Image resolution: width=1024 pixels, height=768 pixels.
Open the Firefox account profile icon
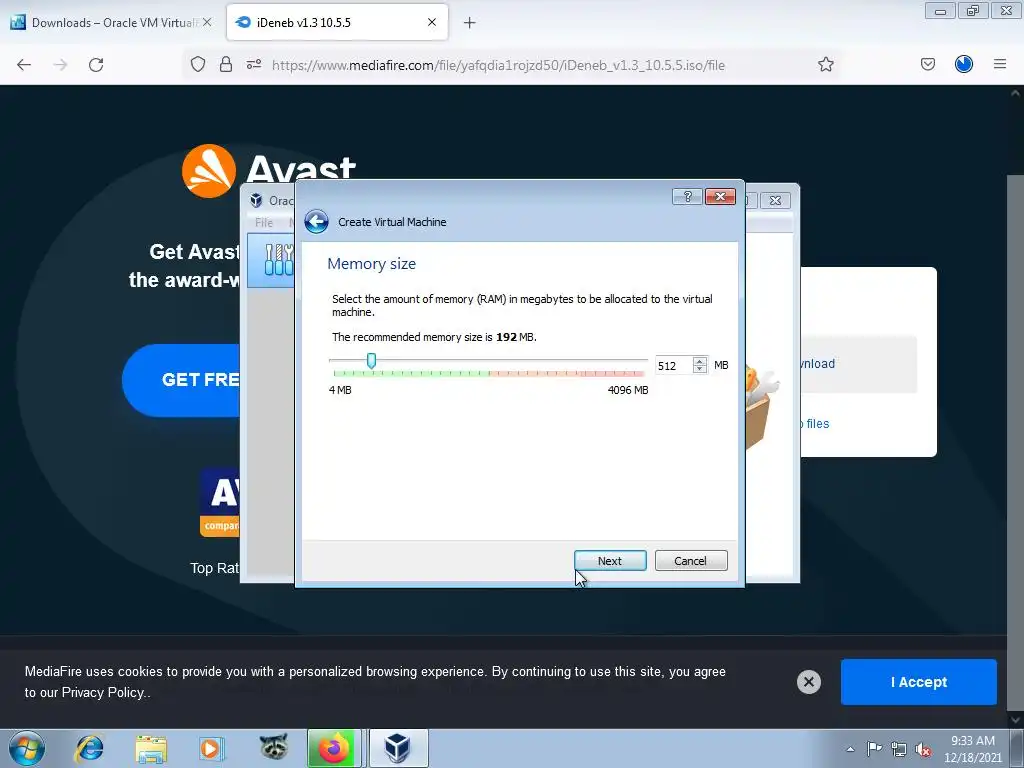click(x=964, y=64)
